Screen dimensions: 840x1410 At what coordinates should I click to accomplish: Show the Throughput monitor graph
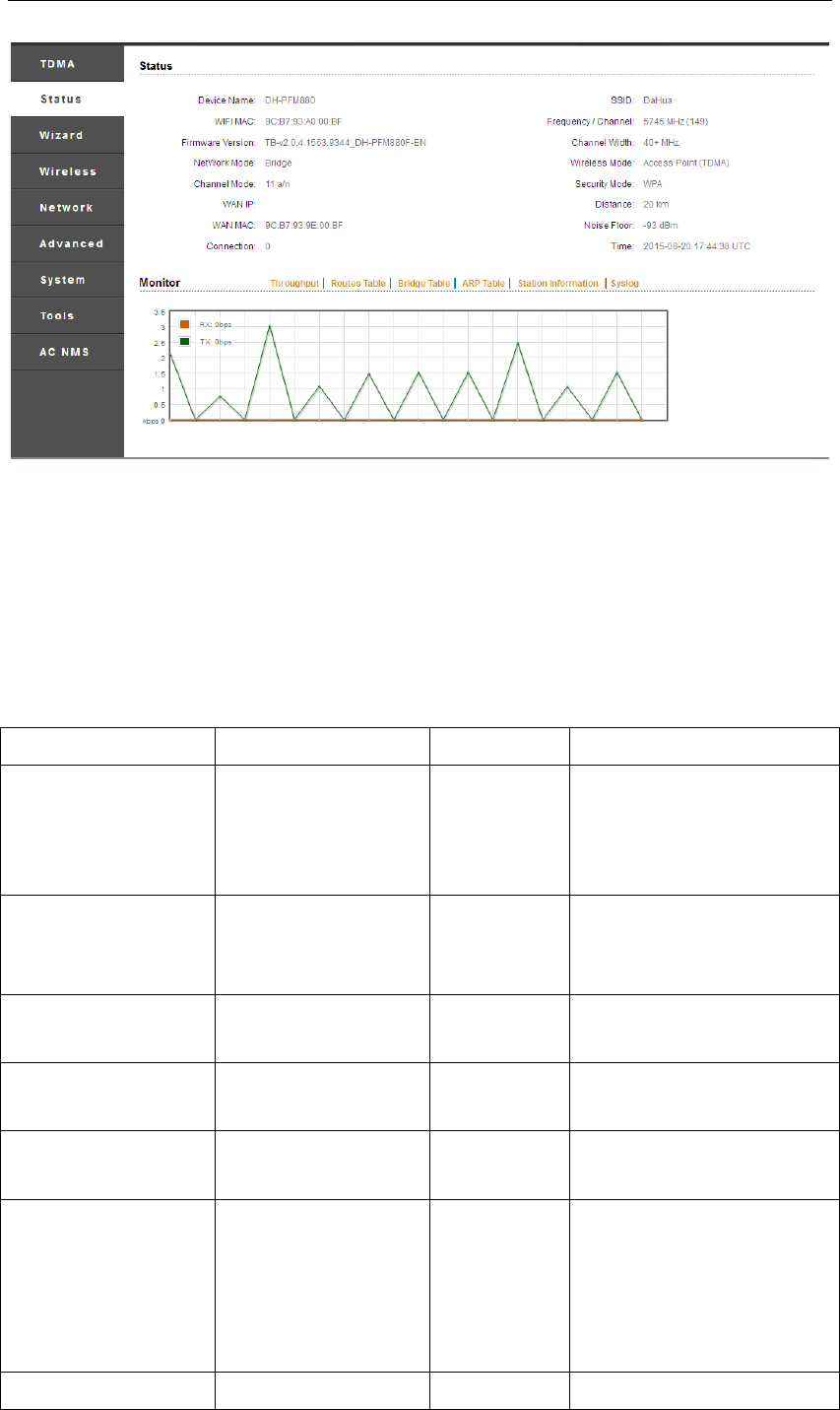(x=294, y=284)
